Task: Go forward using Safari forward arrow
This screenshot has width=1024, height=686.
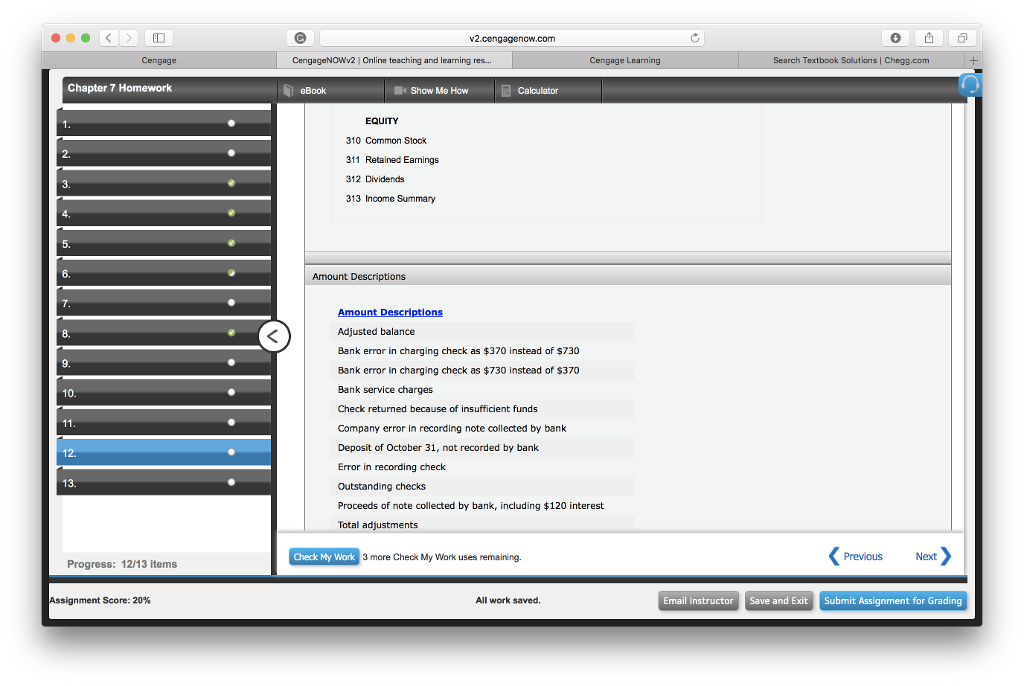Action: pos(129,38)
